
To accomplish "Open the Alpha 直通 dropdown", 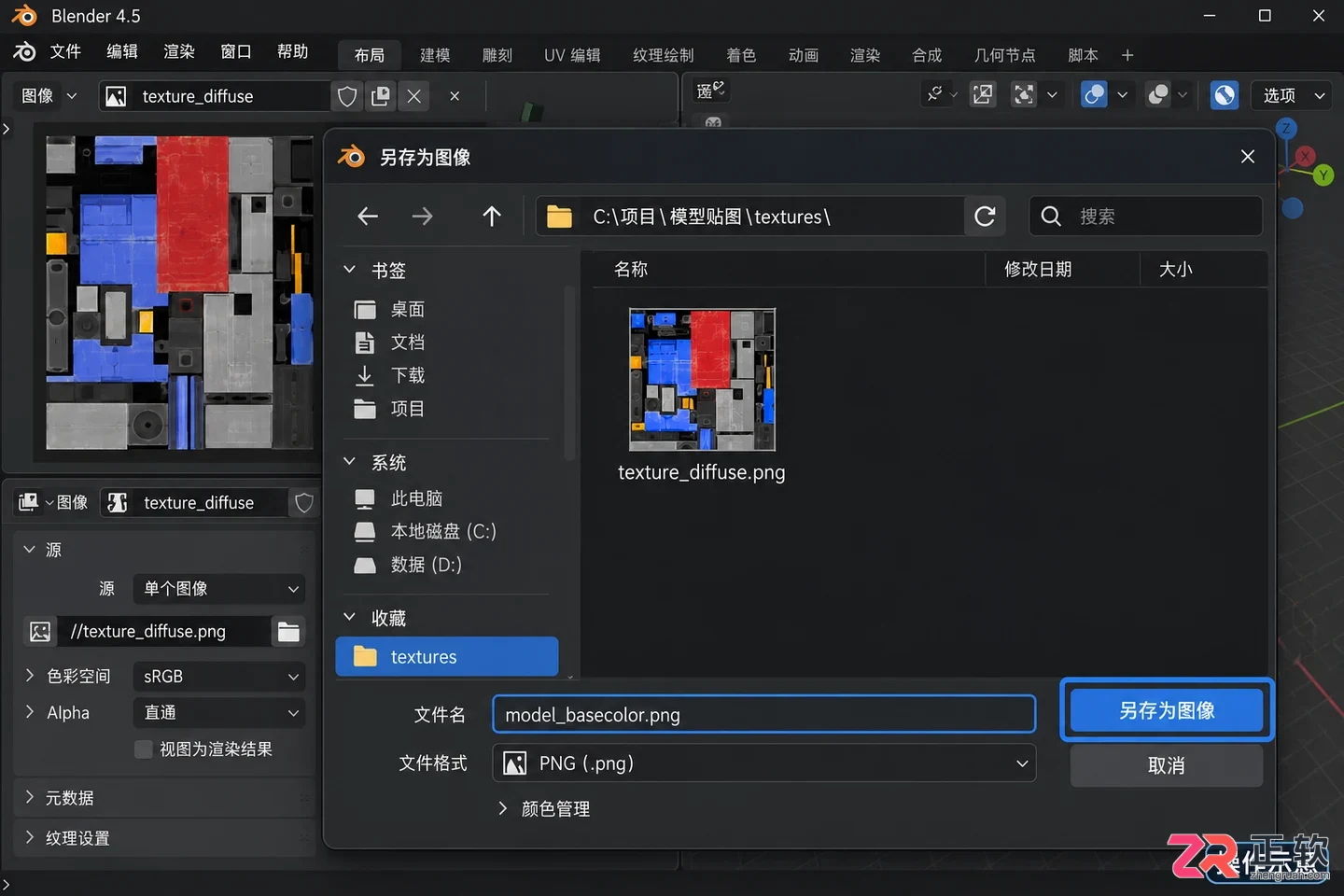I will click(x=219, y=713).
